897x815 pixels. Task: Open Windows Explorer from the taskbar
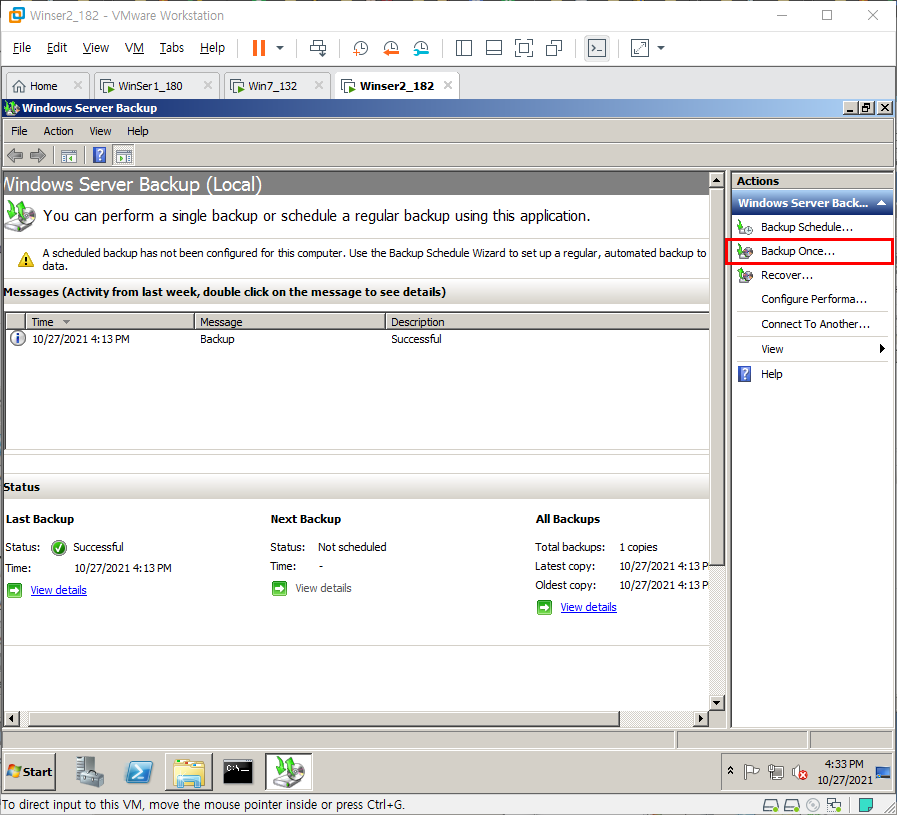tap(189, 772)
